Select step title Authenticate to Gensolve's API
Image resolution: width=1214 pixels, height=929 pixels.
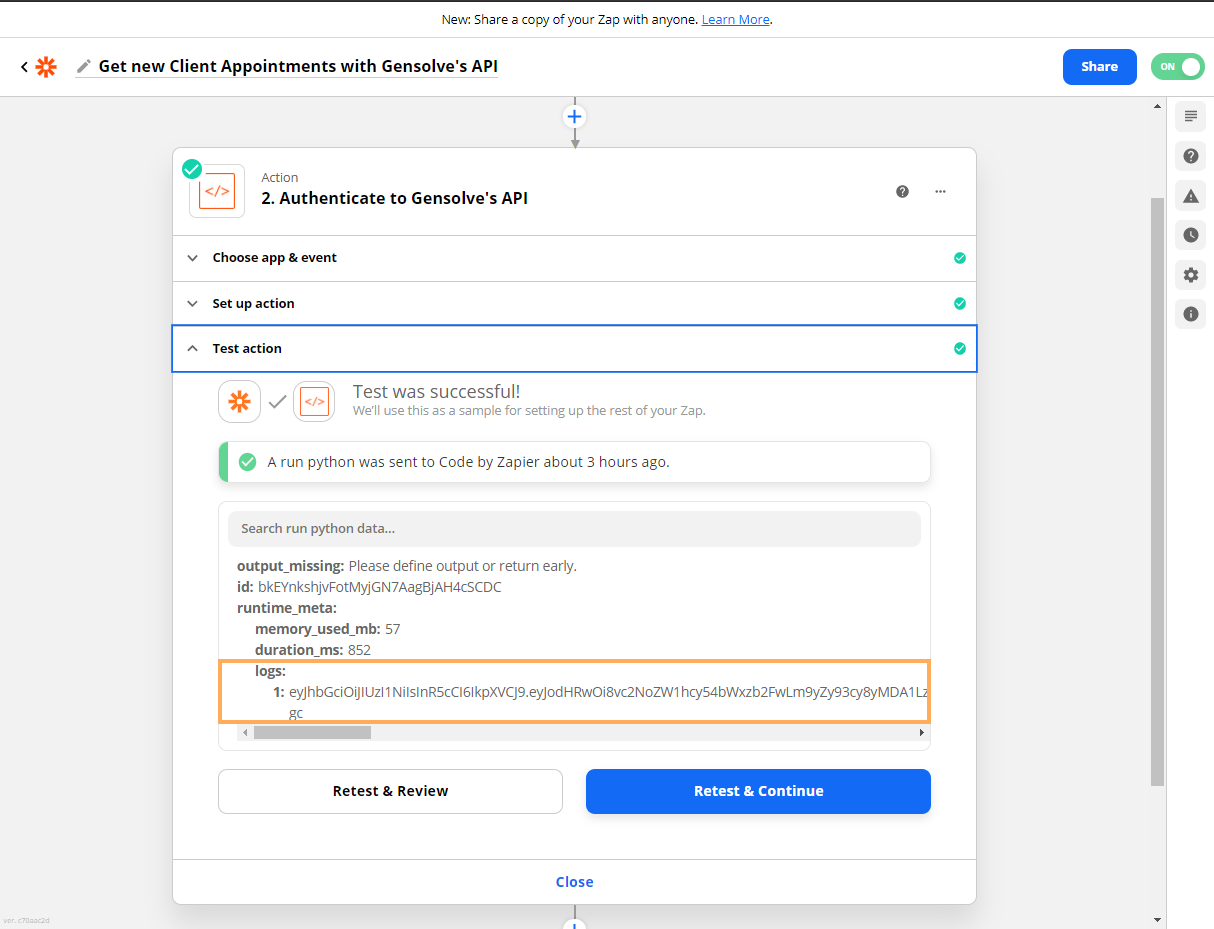tap(394, 198)
